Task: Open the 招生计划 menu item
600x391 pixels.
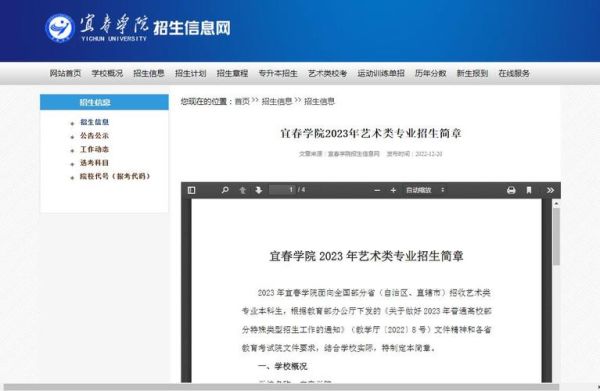Action: pyautogui.click(x=191, y=73)
